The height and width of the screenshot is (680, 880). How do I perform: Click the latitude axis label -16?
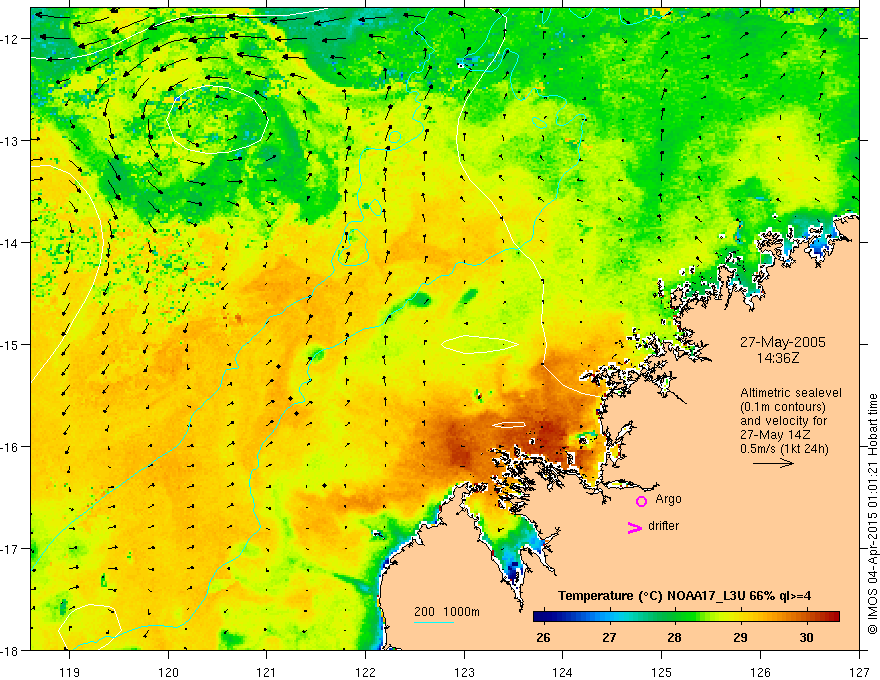point(11,447)
